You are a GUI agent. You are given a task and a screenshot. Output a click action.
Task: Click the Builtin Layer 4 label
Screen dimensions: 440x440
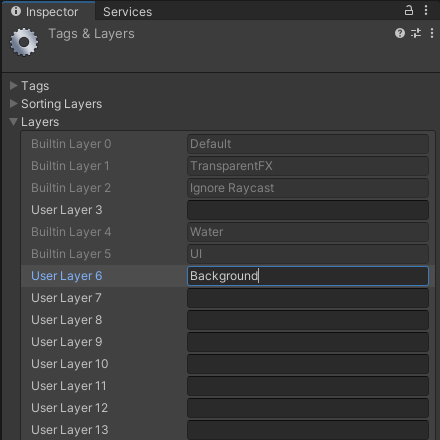coord(71,232)
